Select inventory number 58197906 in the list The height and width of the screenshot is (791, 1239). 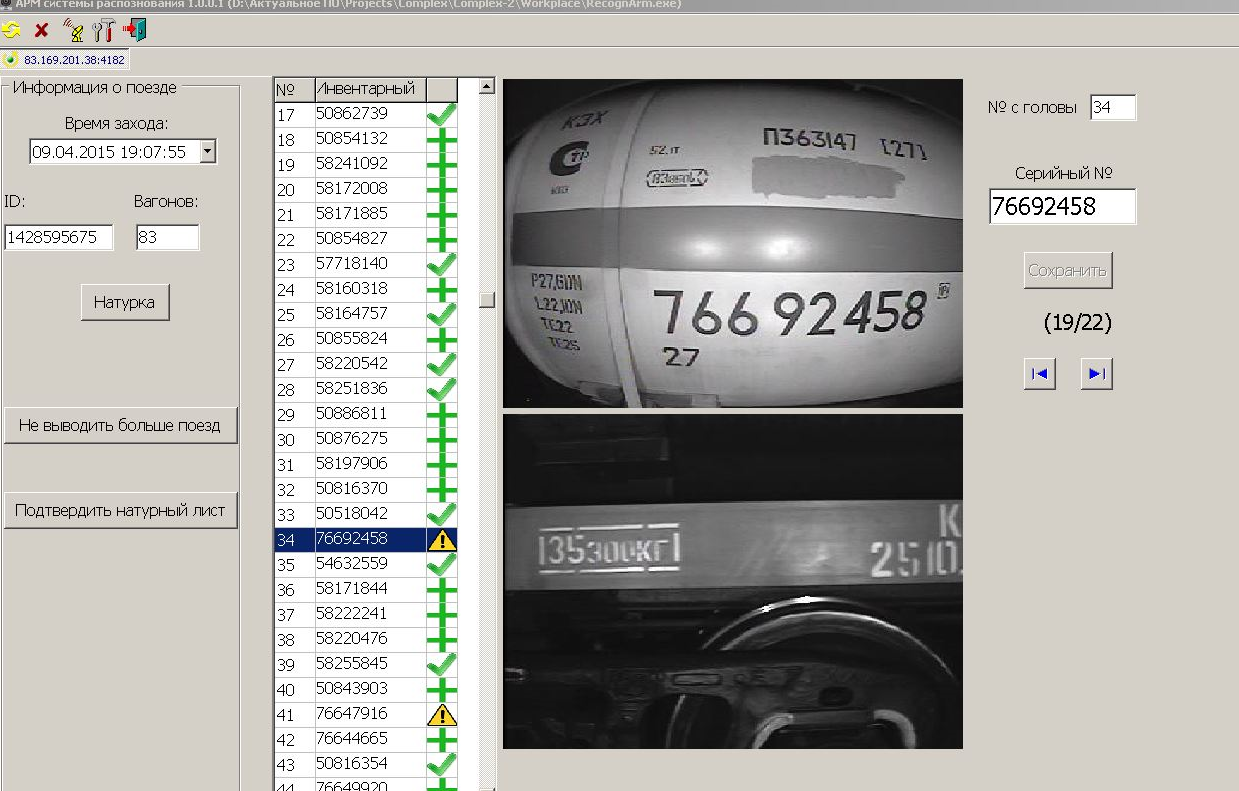[x=352, y=464]
